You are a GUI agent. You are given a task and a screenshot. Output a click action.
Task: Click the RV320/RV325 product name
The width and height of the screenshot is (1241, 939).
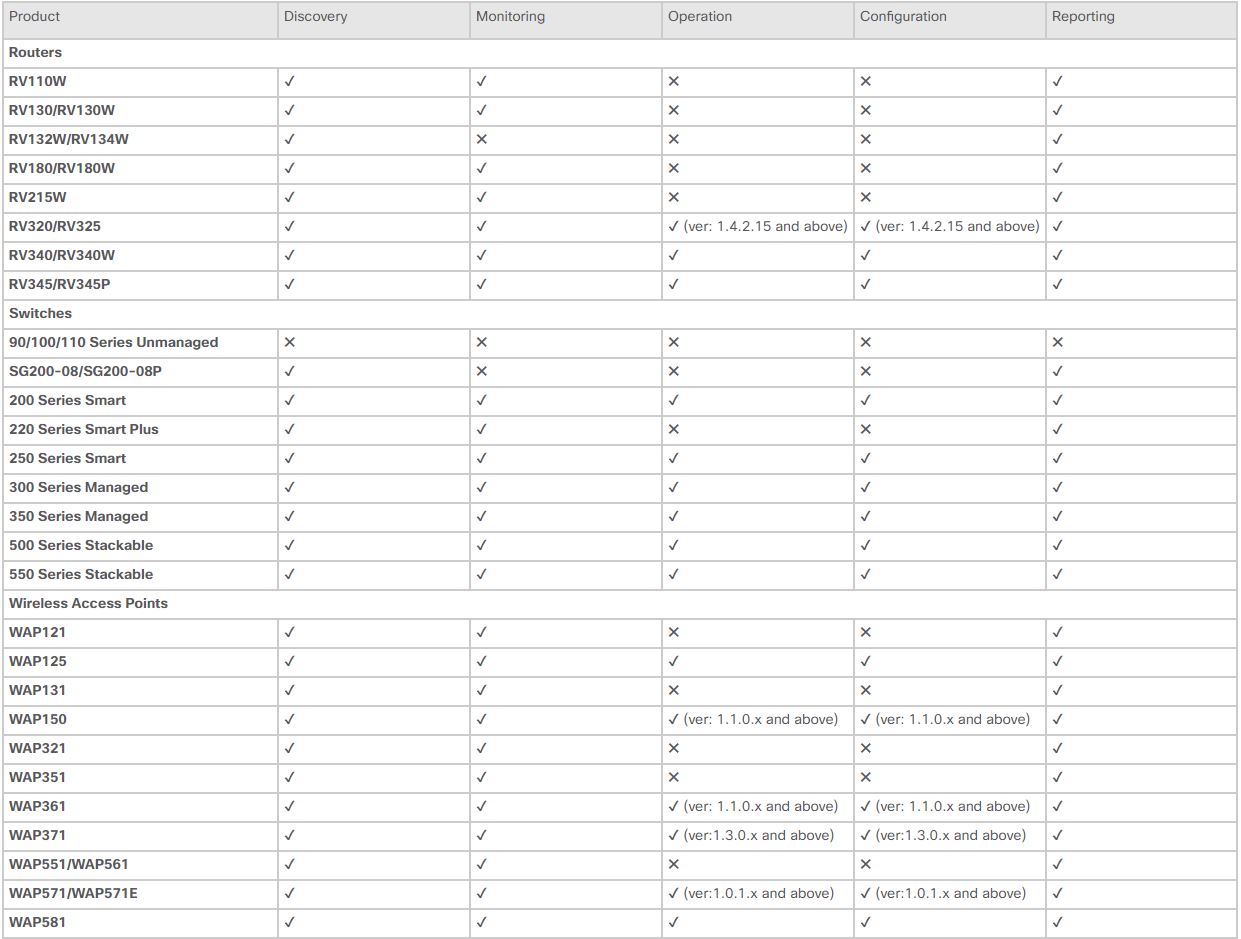coord(55,226)
